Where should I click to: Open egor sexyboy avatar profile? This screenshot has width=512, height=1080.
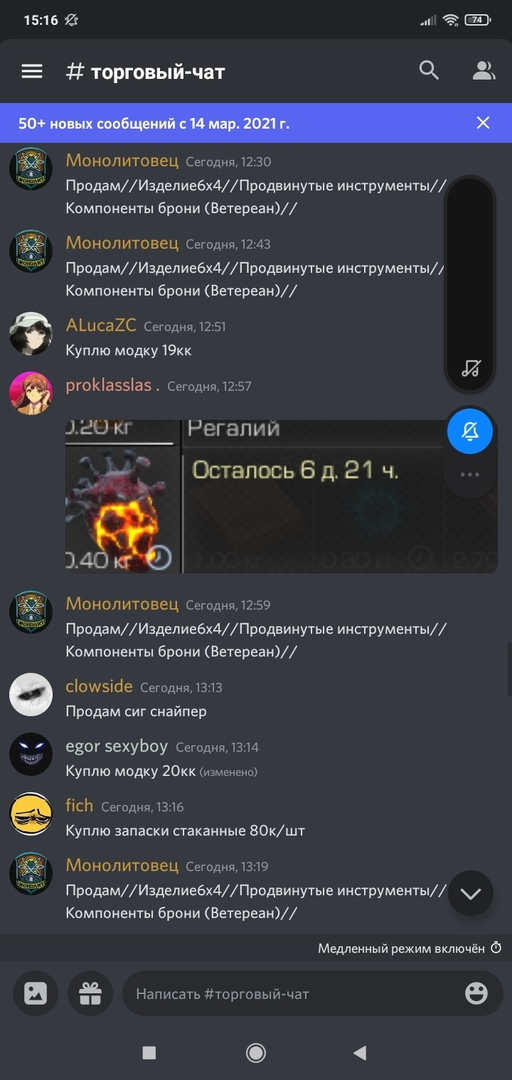tap(31, 755)
